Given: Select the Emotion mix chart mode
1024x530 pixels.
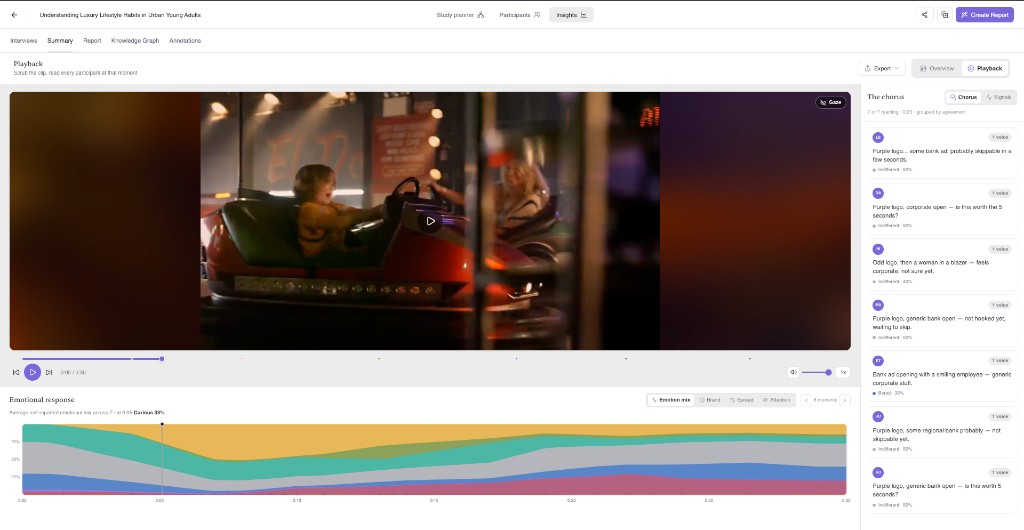Looking at the screenshot, I should coord(671,400).
